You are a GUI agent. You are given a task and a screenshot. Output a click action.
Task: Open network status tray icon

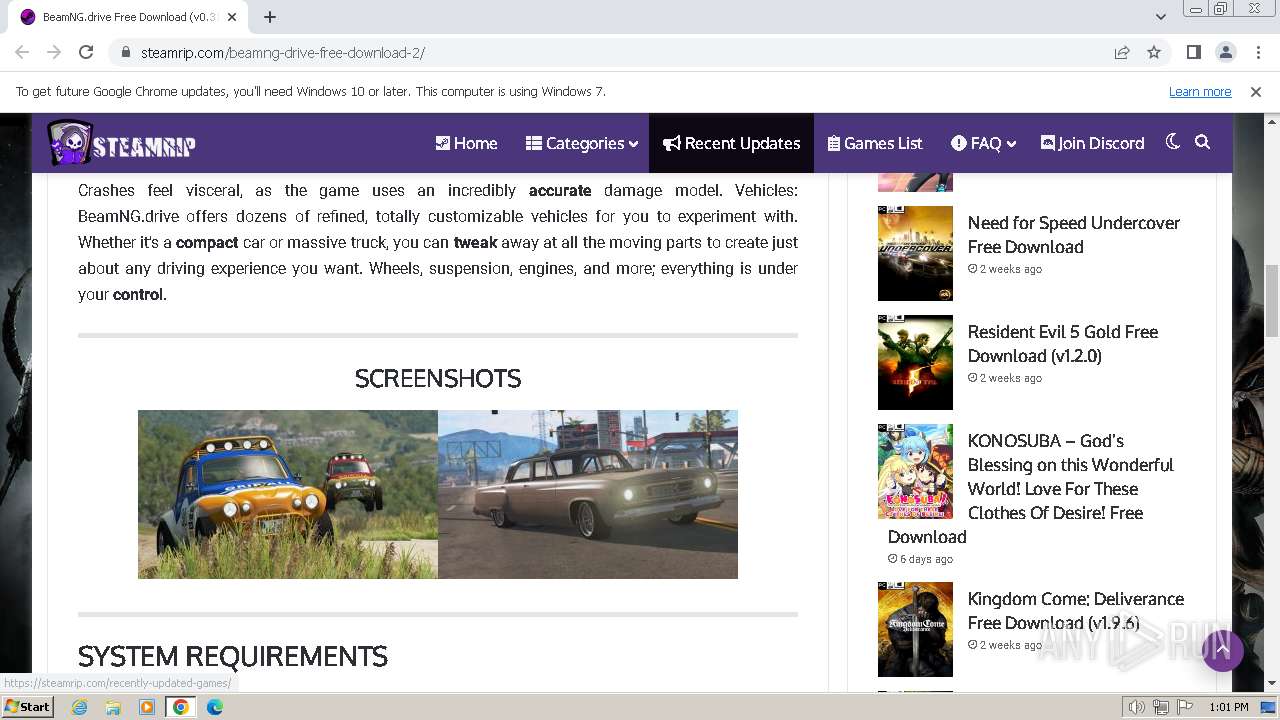[x=1160, y=707]
